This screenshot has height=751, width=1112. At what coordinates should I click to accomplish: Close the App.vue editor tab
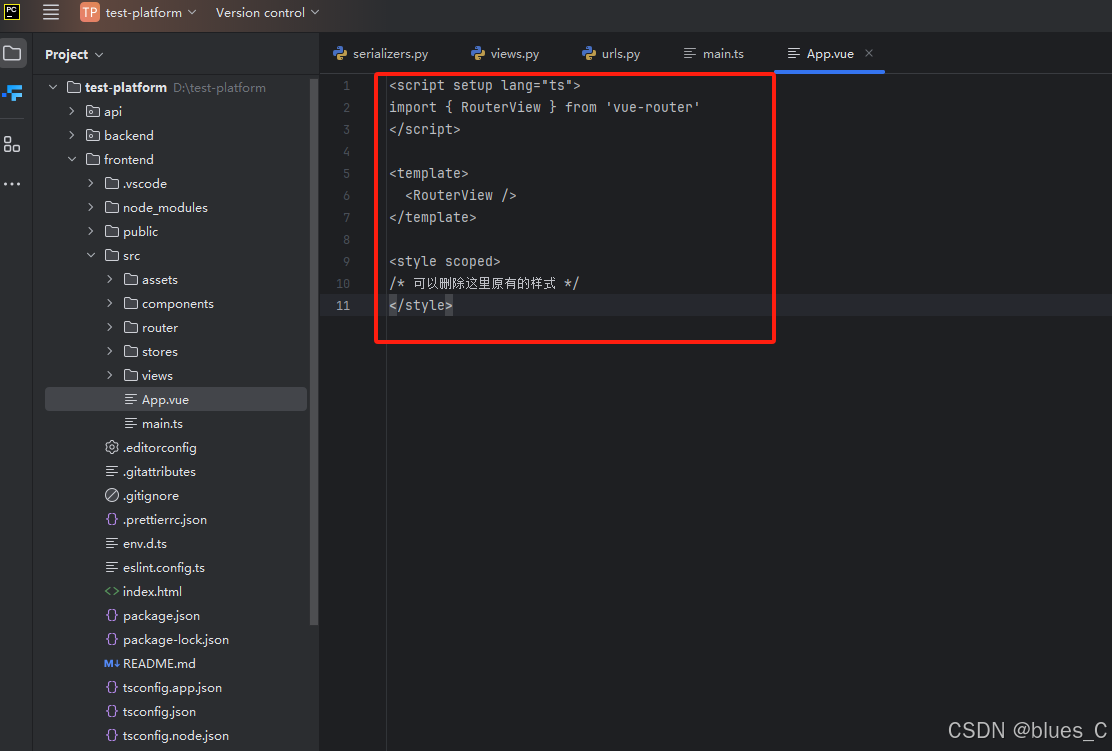(x=869, y=53)
